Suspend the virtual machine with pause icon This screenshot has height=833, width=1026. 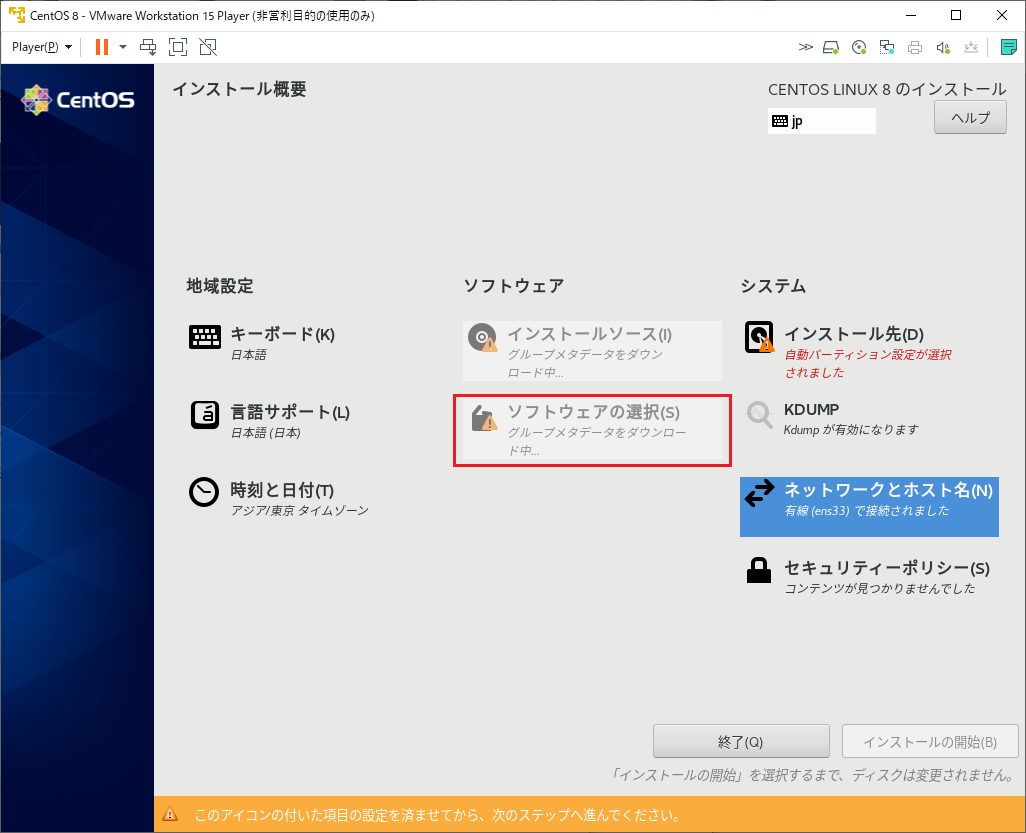point(101,47)
